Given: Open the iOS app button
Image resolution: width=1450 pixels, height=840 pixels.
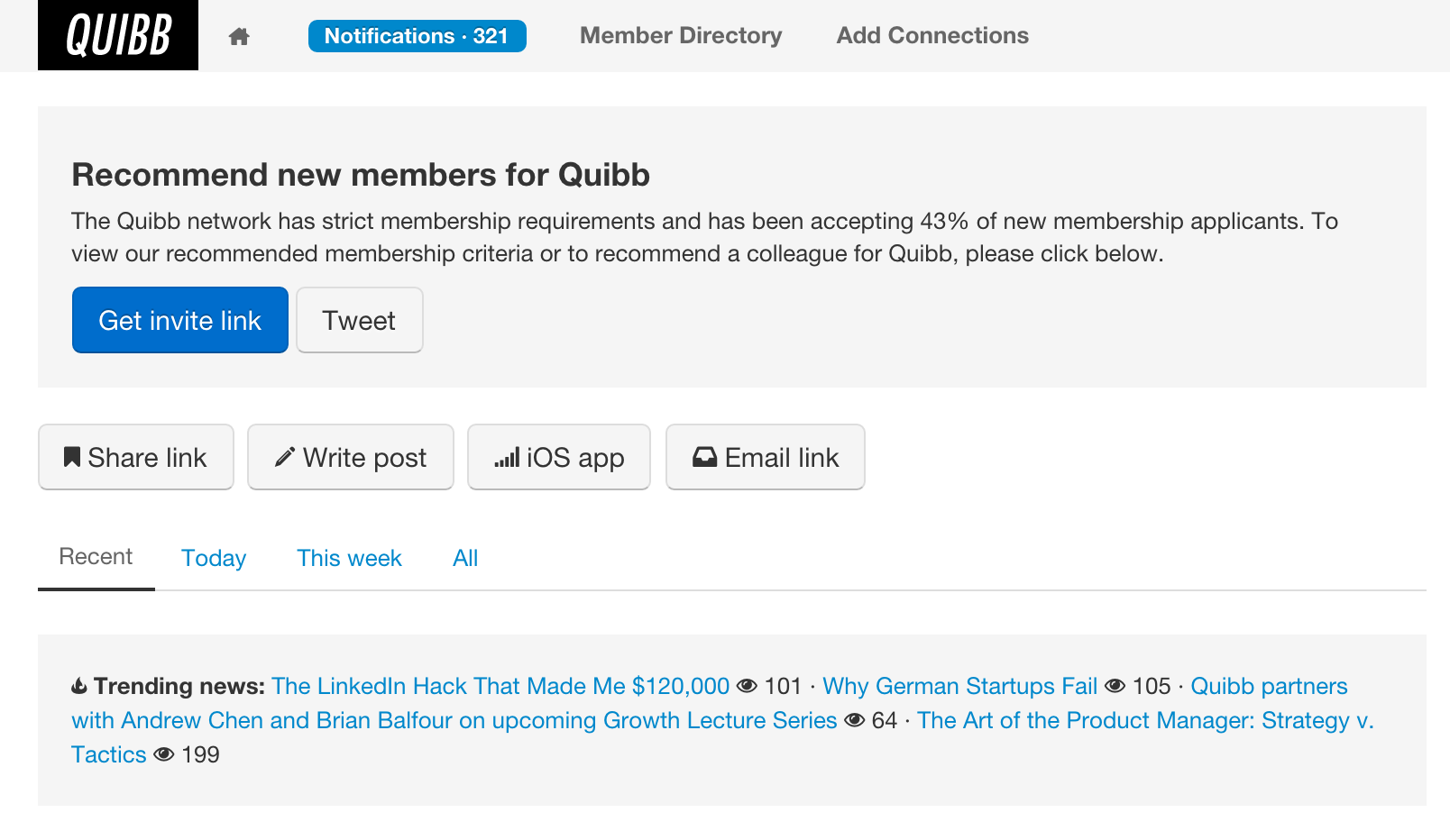Looking at the screenshot, I should (559, 457).
